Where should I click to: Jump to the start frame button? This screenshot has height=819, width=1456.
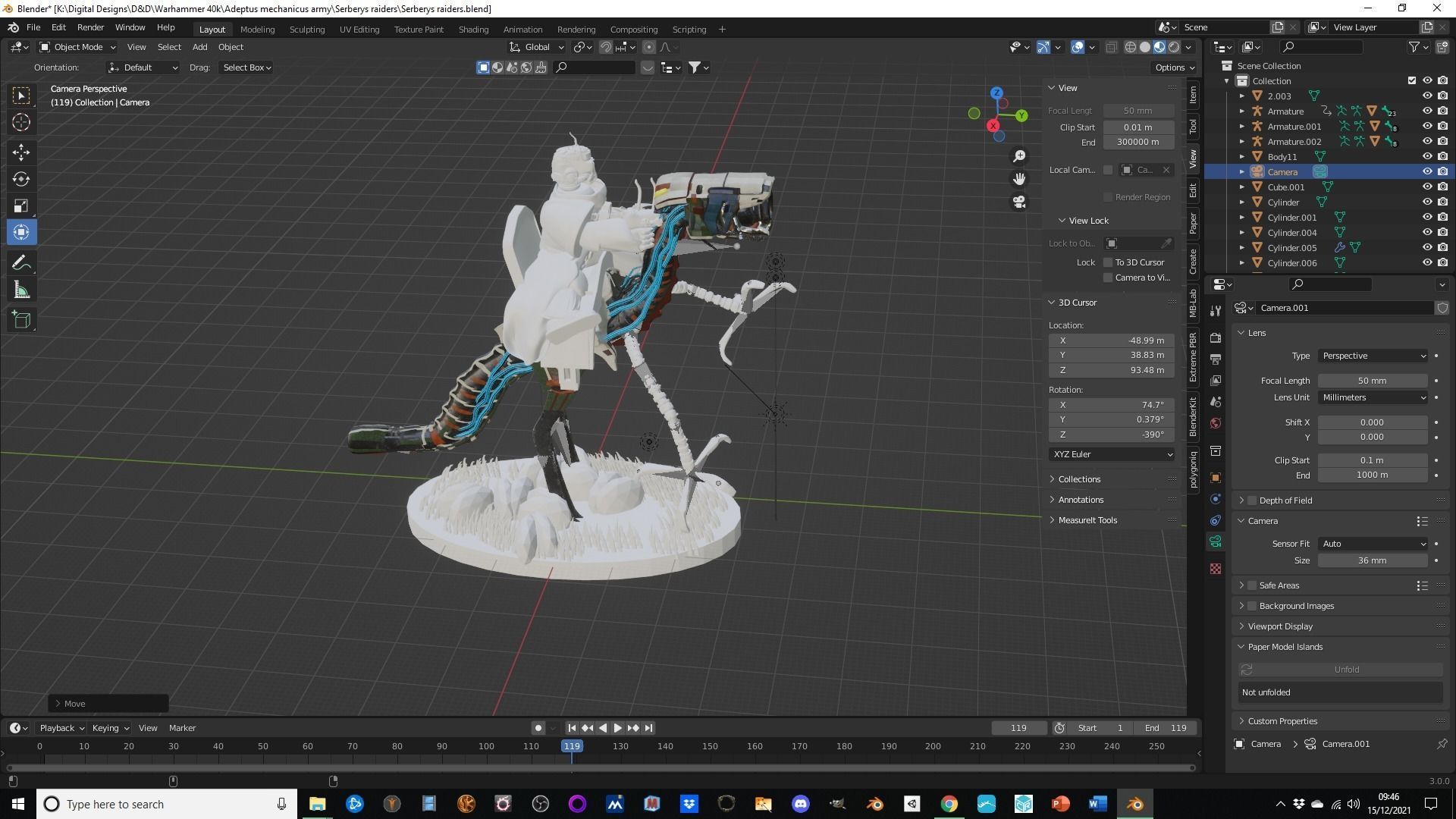(x=572, y=728)
